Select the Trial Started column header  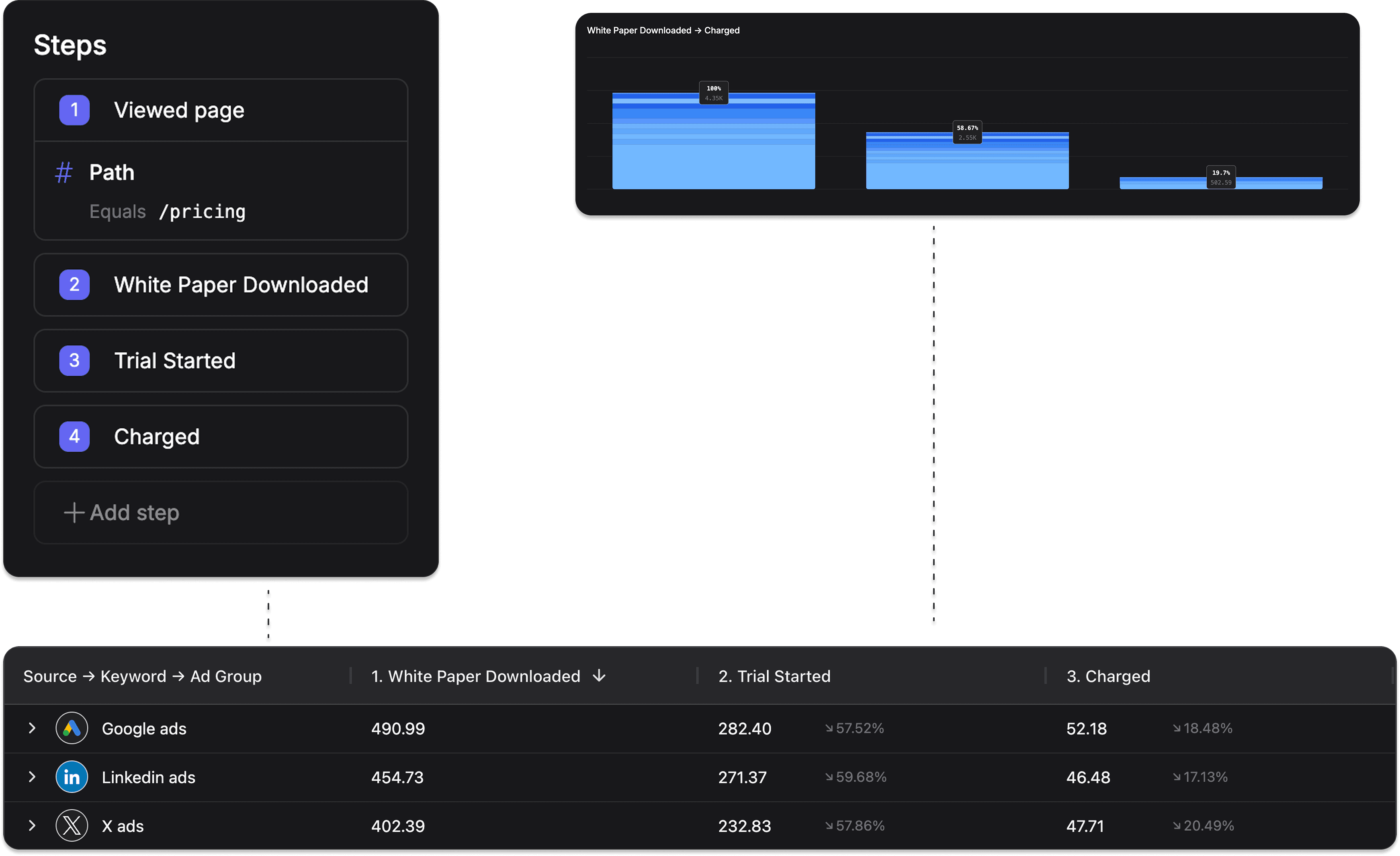point(774,676)
